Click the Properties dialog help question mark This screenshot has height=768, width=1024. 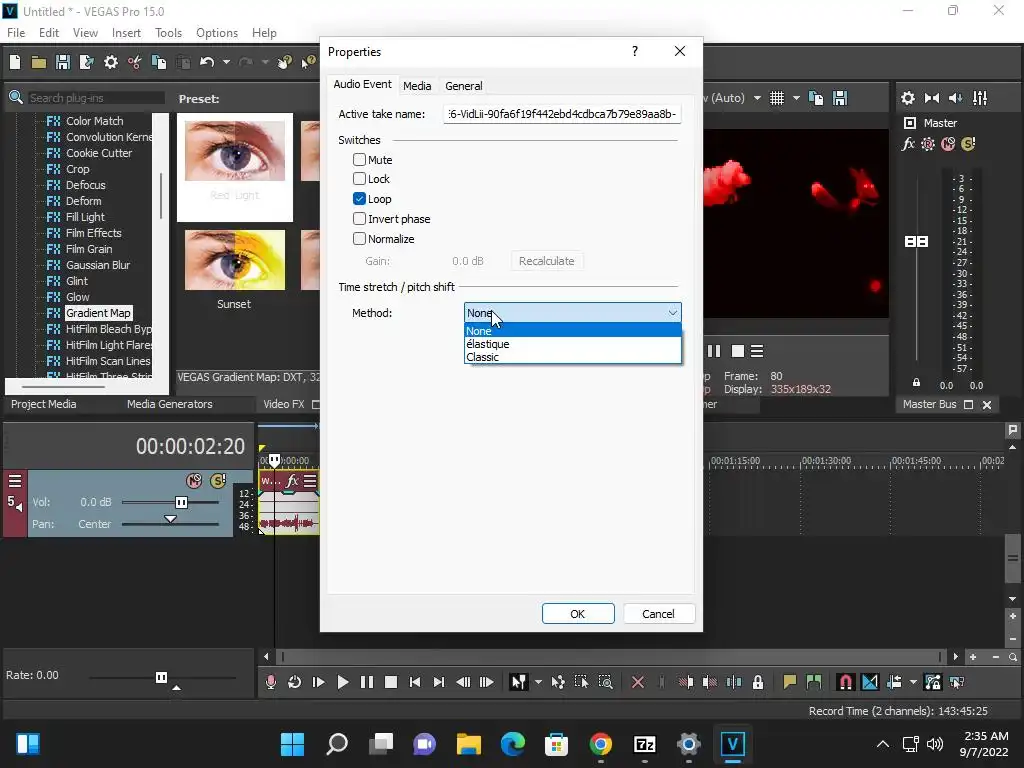[x=635, y=51]
